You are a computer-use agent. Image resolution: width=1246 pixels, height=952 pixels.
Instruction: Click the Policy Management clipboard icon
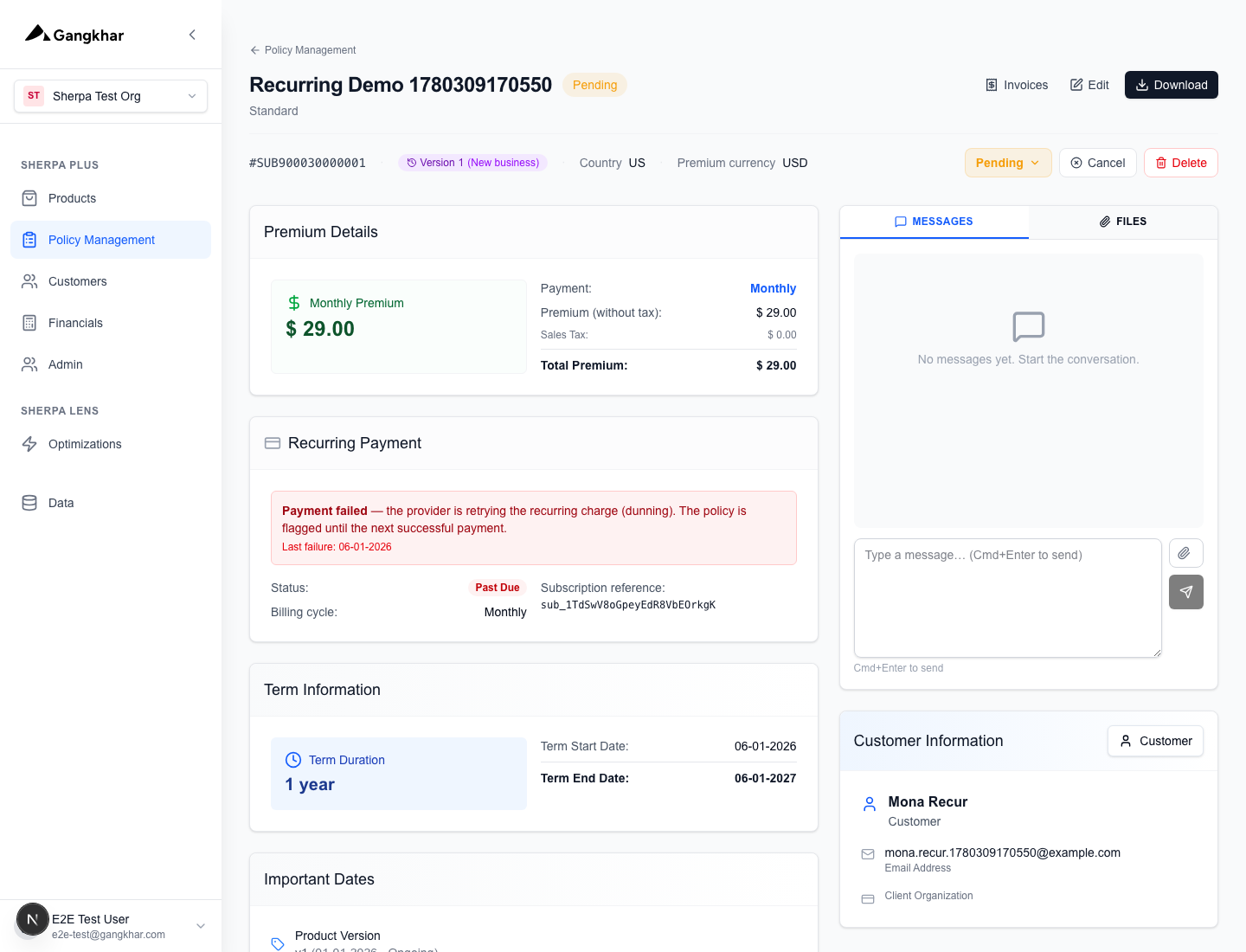click(x=29, y=240)
